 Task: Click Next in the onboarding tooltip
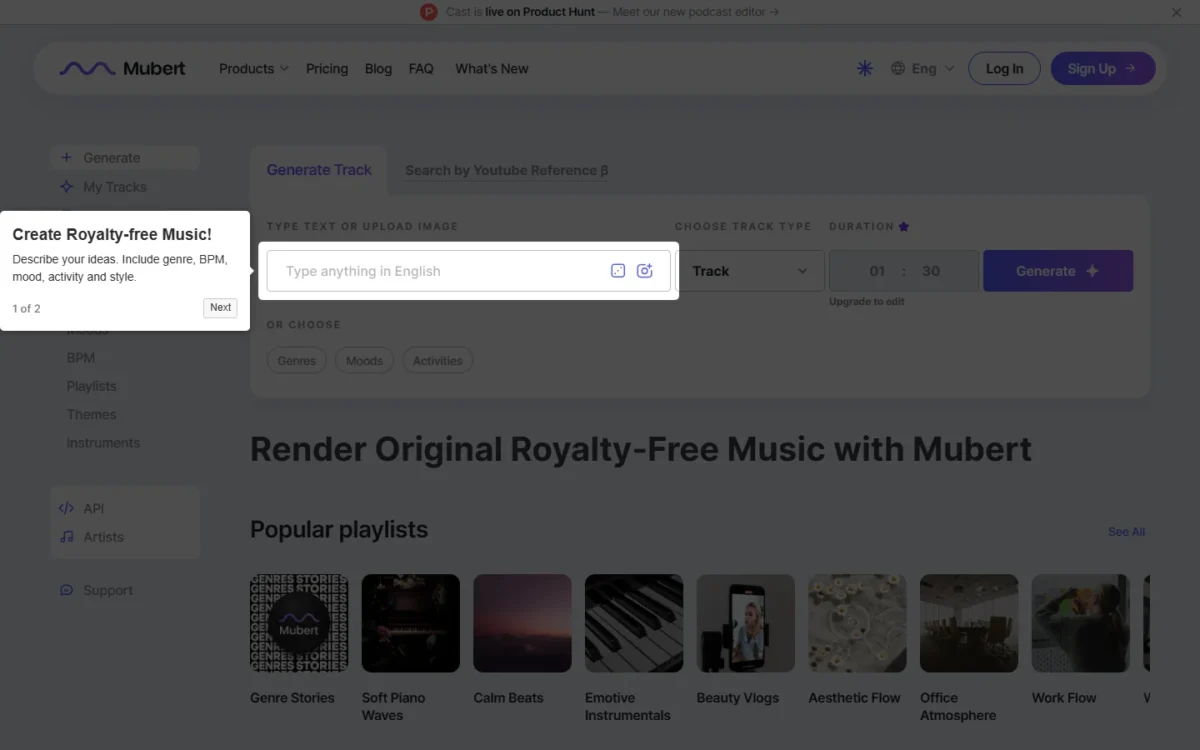(x=220, y=308)
